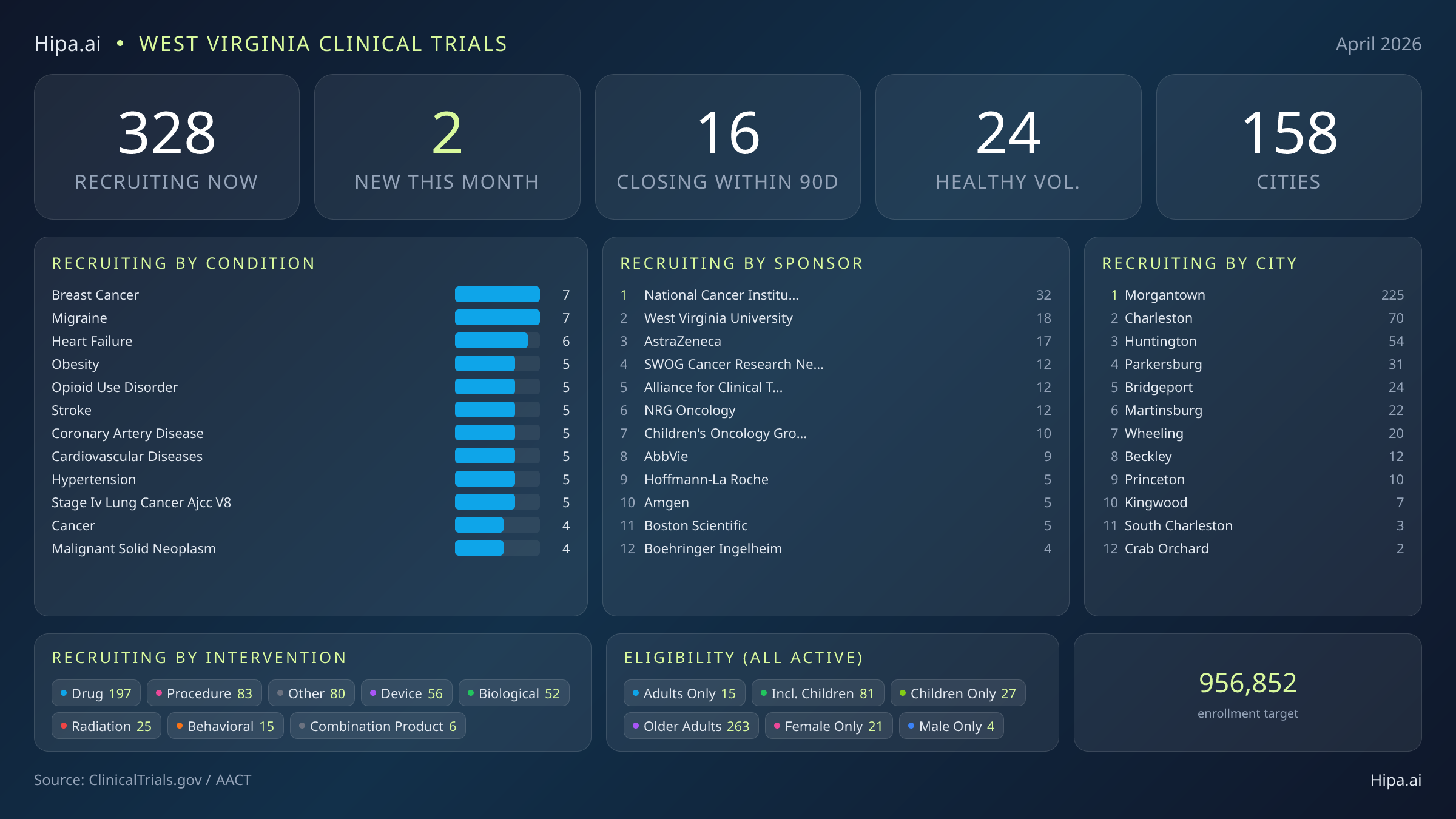Select the Combination Product 6 chip

pyautogui.click(x=378, y=726)
